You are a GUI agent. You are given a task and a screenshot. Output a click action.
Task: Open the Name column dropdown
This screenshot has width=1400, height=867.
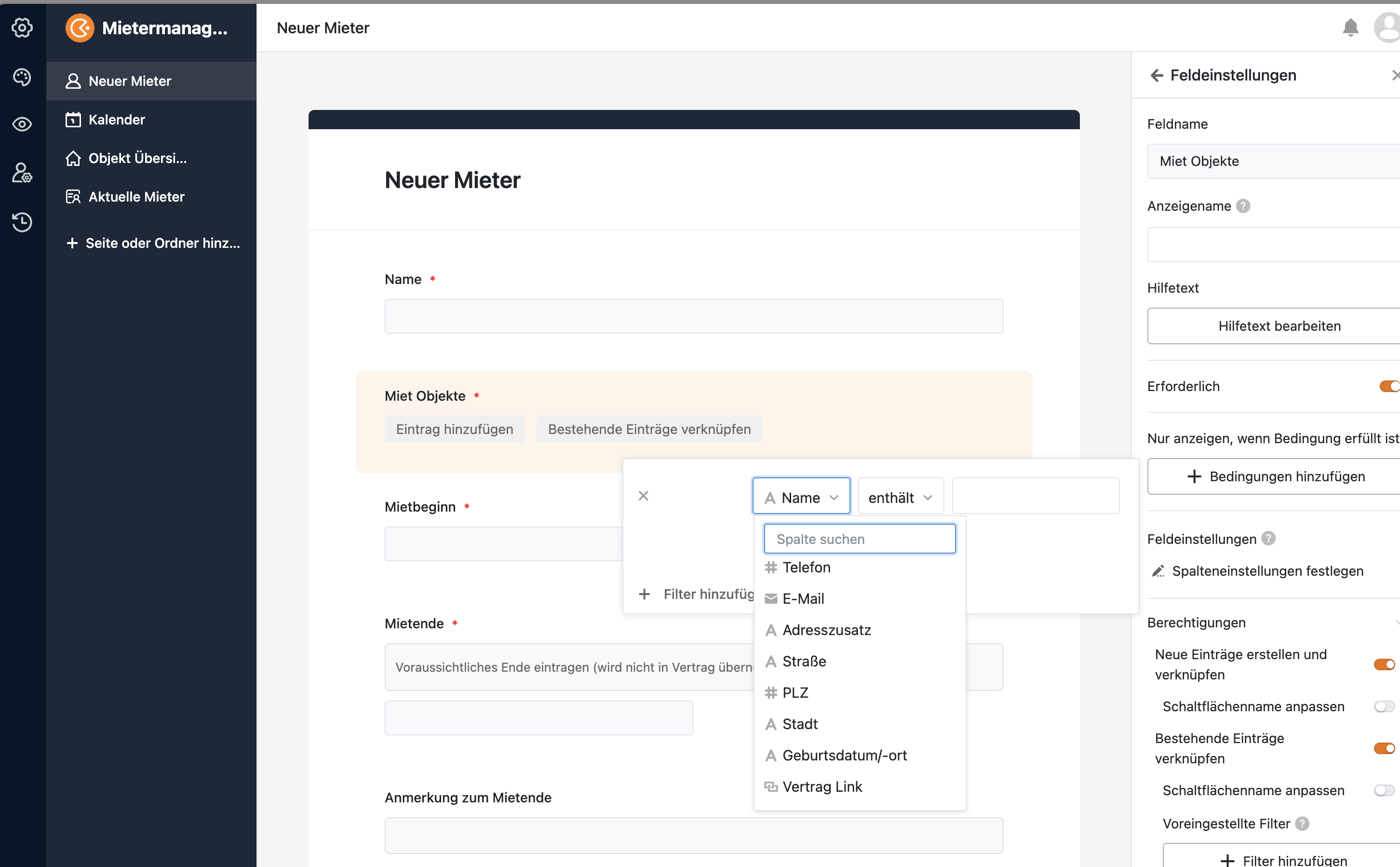click(x=801, y=497)
